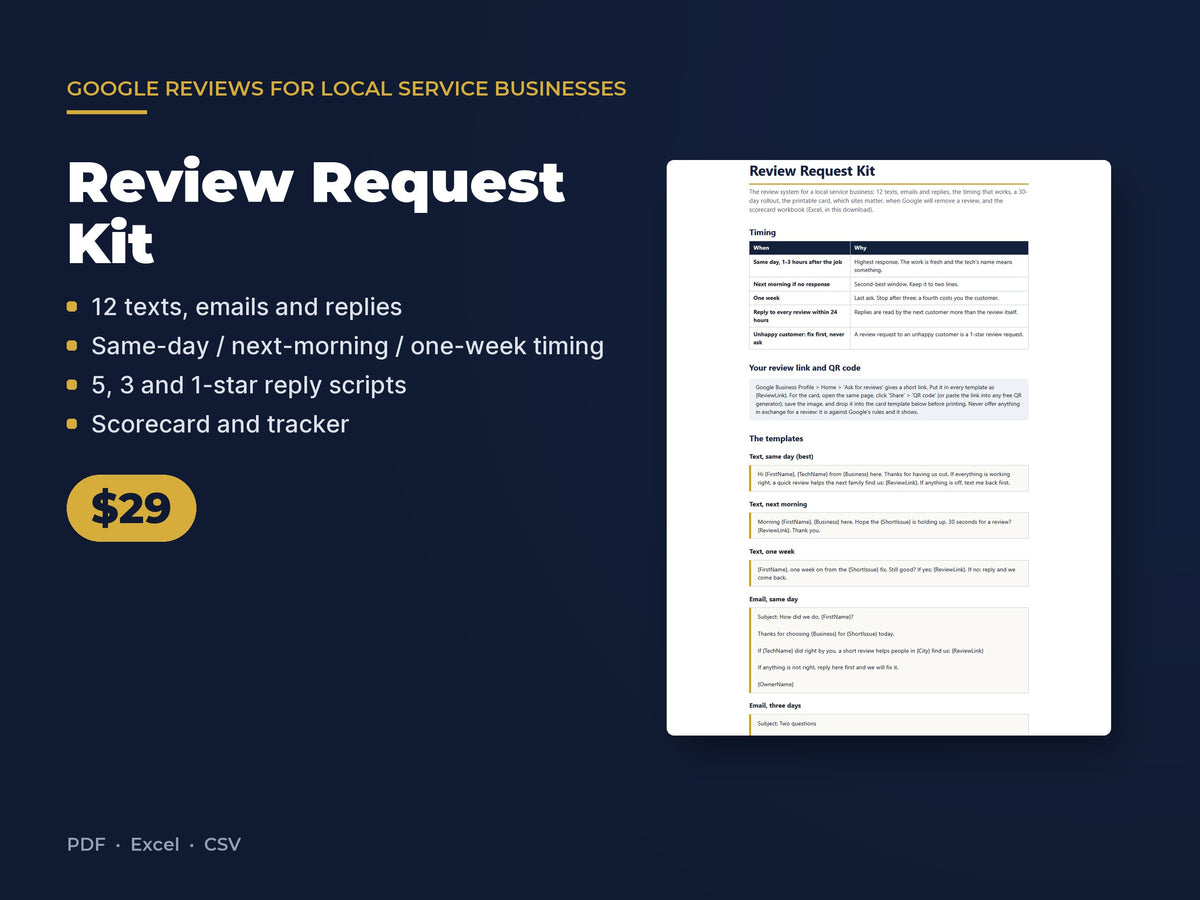1200x900 pixels.
Task: Click the 'PDF' format label
Action: tap(86, 844)
